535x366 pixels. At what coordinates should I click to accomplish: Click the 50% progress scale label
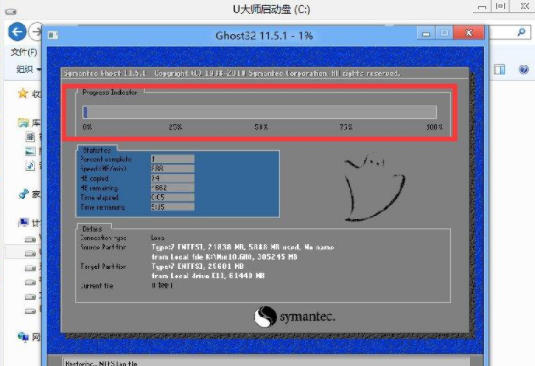tap(261, 127)
